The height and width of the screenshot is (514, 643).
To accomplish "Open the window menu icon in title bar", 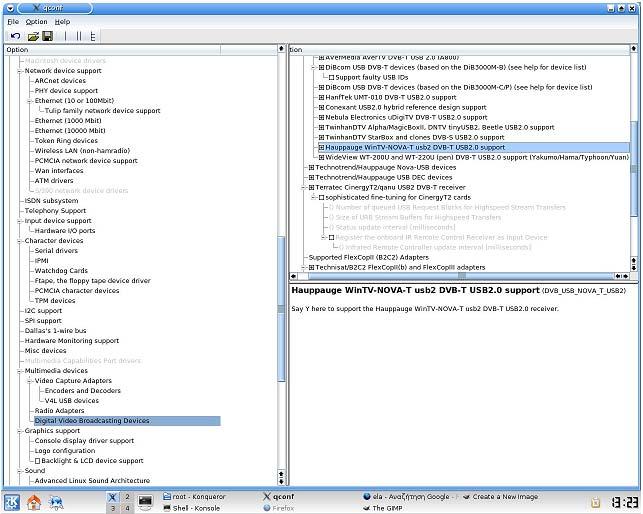I will pos(10,8).
